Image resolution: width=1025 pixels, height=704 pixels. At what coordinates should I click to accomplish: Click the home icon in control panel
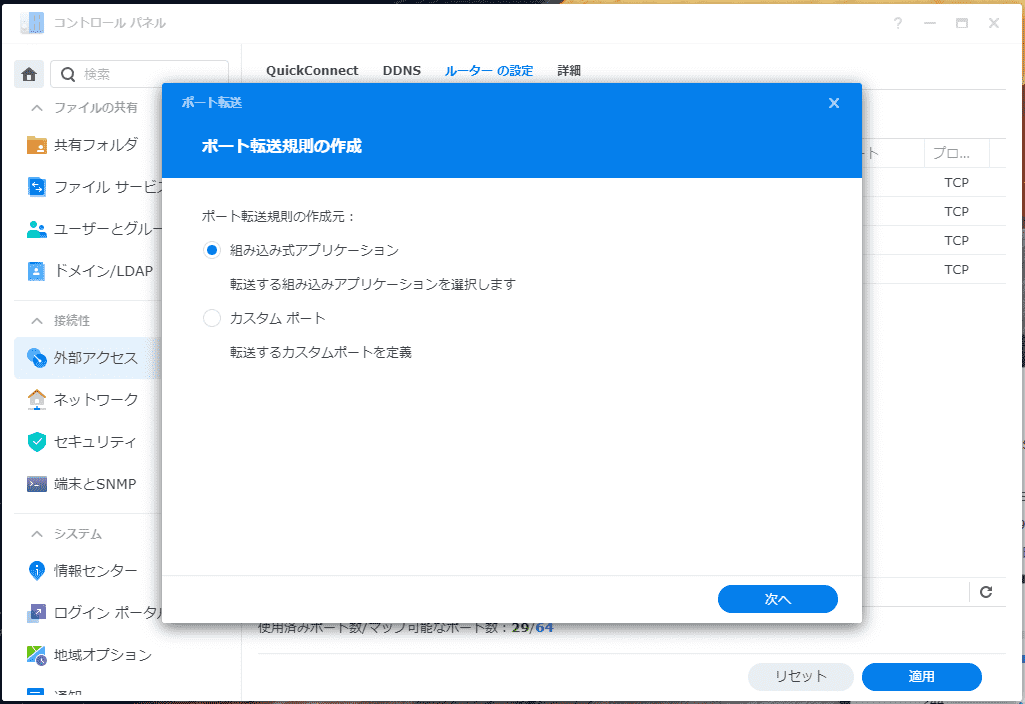click(29, 75)
